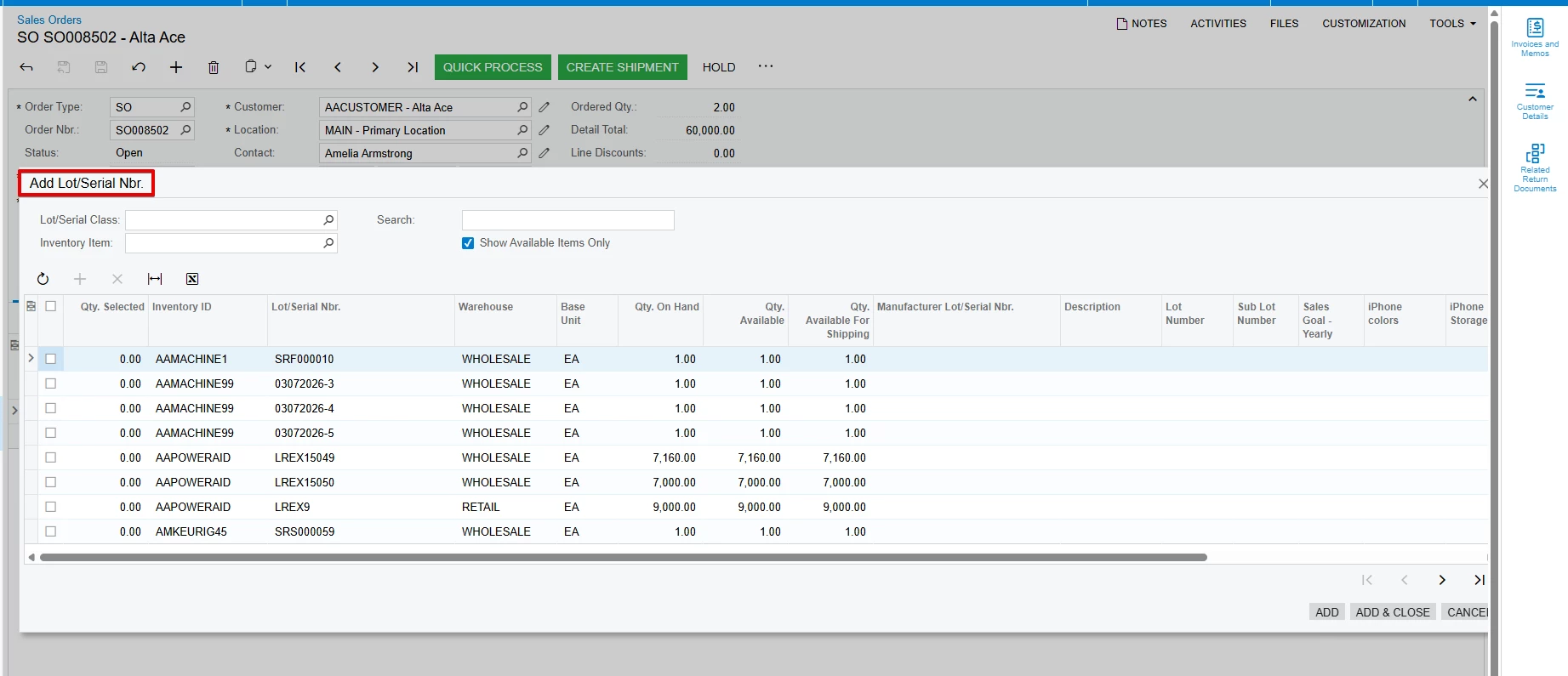This screenshot has width=1568, height=676.
Task: Open the ACTIVITIES menu item
Action: 1218,24
